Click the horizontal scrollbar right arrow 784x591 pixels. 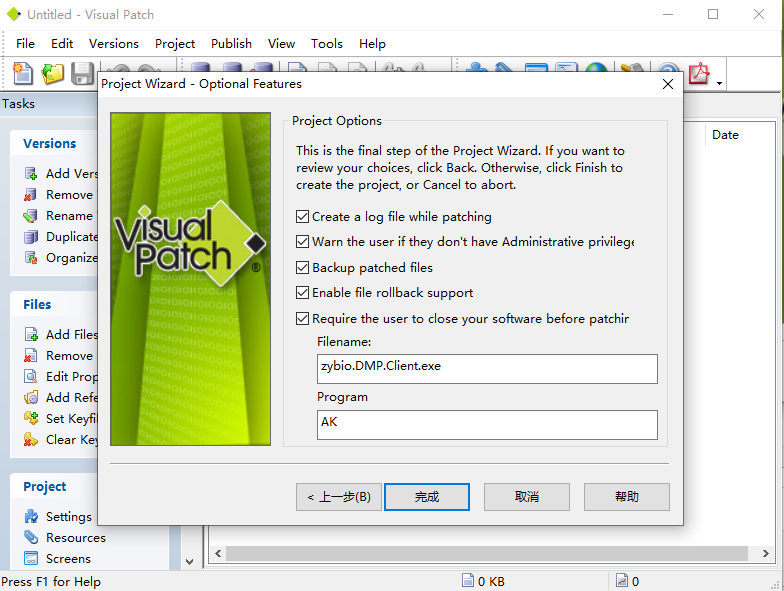(766, 554)
